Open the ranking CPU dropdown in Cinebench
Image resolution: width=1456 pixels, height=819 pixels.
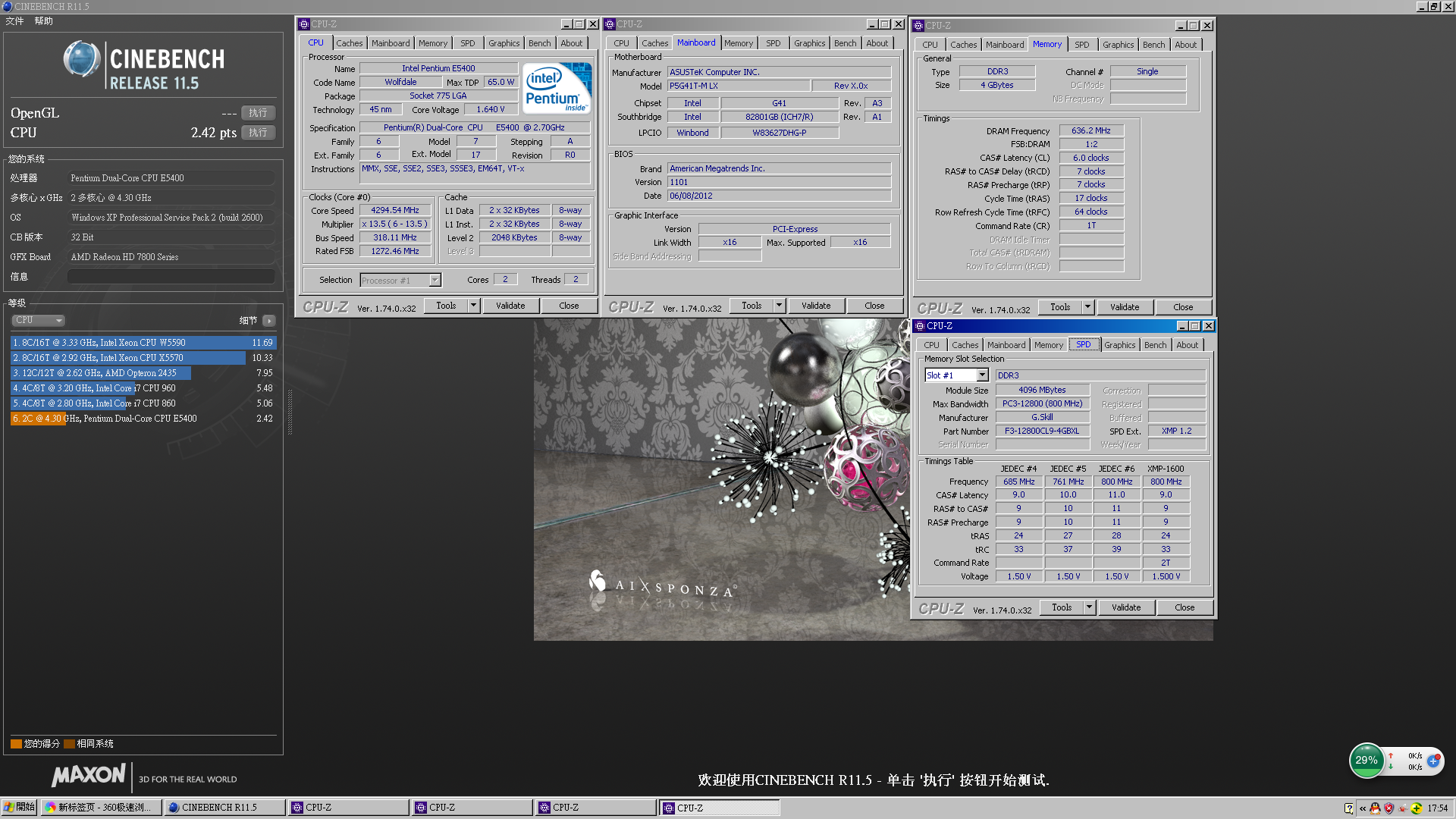click(x=38, y=321)
